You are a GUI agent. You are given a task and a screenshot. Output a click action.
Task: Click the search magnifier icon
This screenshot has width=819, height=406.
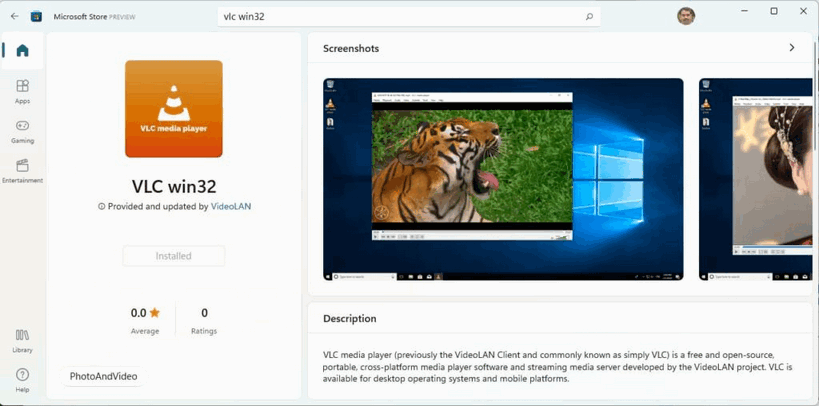click(x=589, y=17)
